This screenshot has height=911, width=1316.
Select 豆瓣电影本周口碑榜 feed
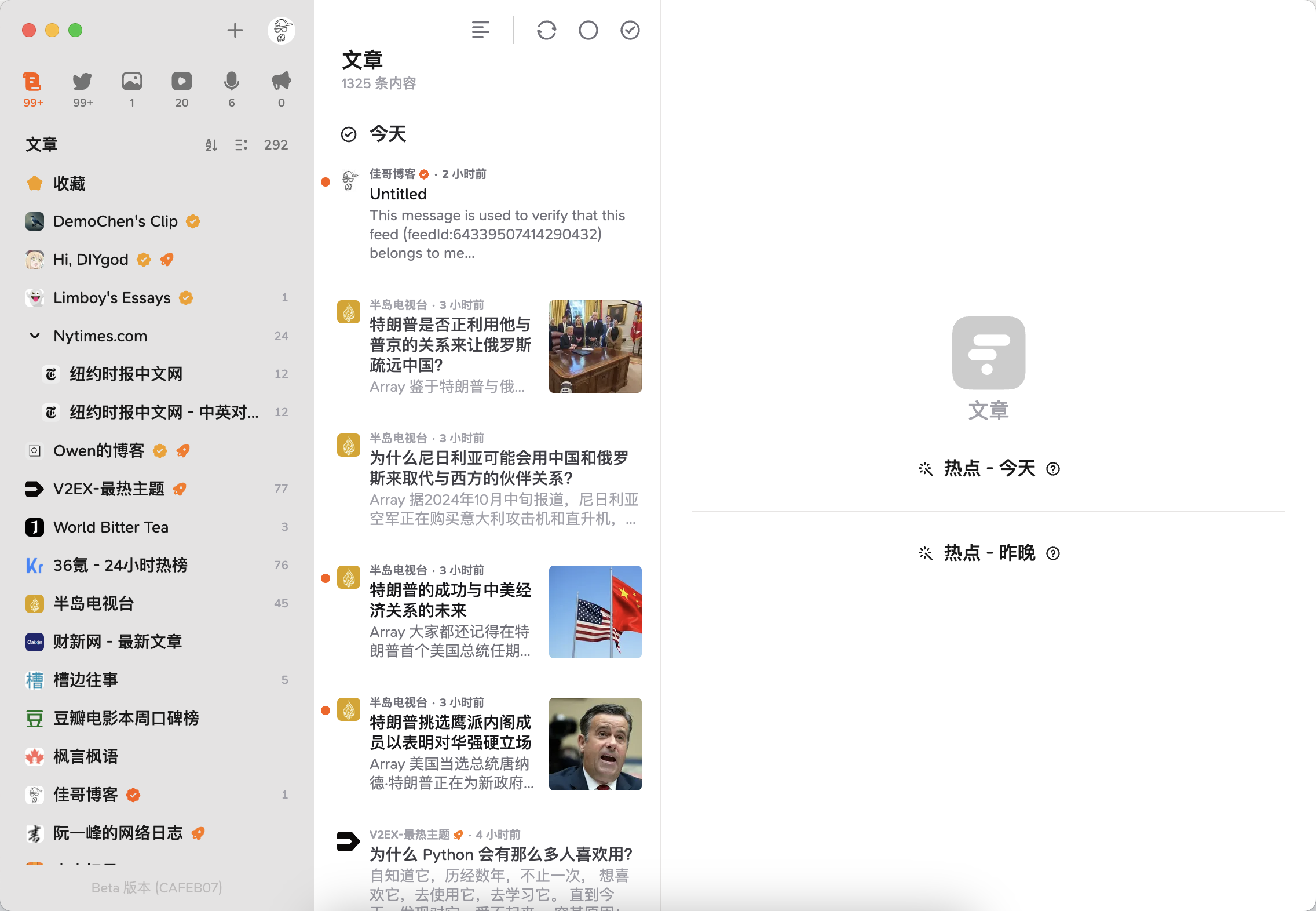(156, 719)
